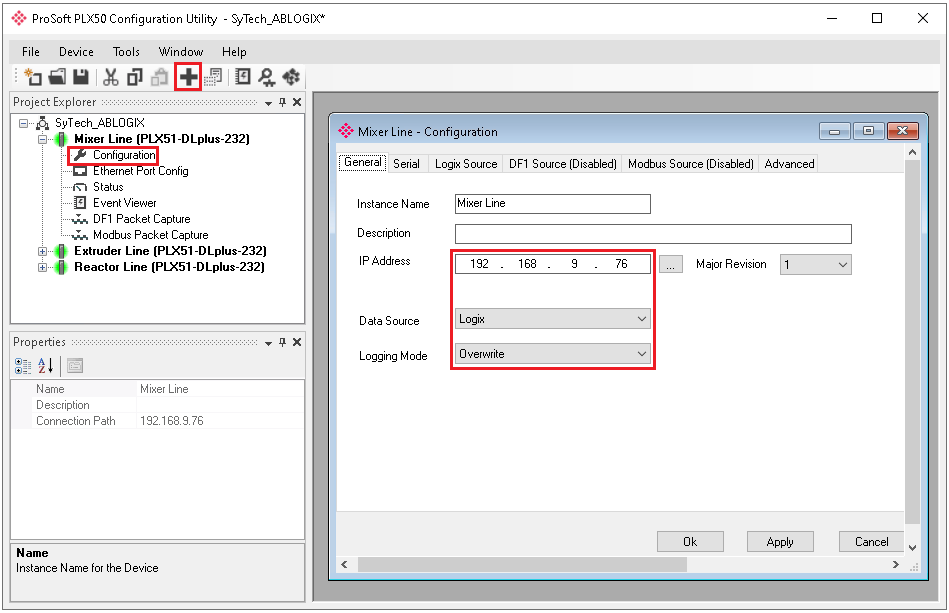This screenshot has height=613, width=949.
Task: Open a project with the folder icon
Action: pyautogui.click(x=57, y=77)
